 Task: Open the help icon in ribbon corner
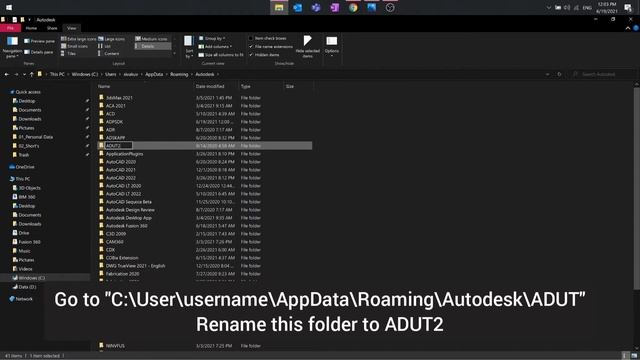pos(636,28)
